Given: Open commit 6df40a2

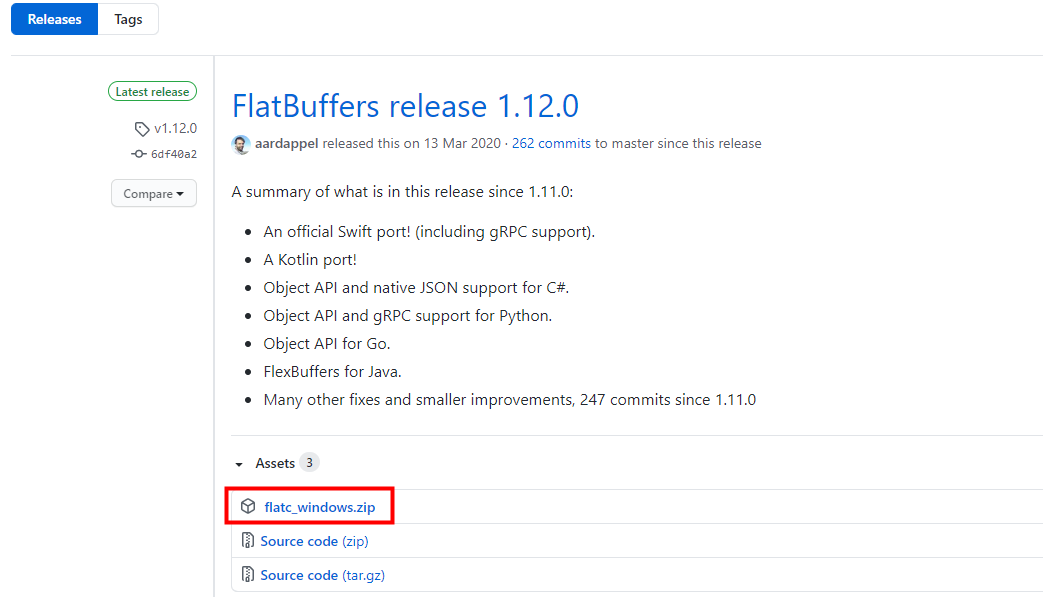Looking at the screenshot, I should click(174, 154).
